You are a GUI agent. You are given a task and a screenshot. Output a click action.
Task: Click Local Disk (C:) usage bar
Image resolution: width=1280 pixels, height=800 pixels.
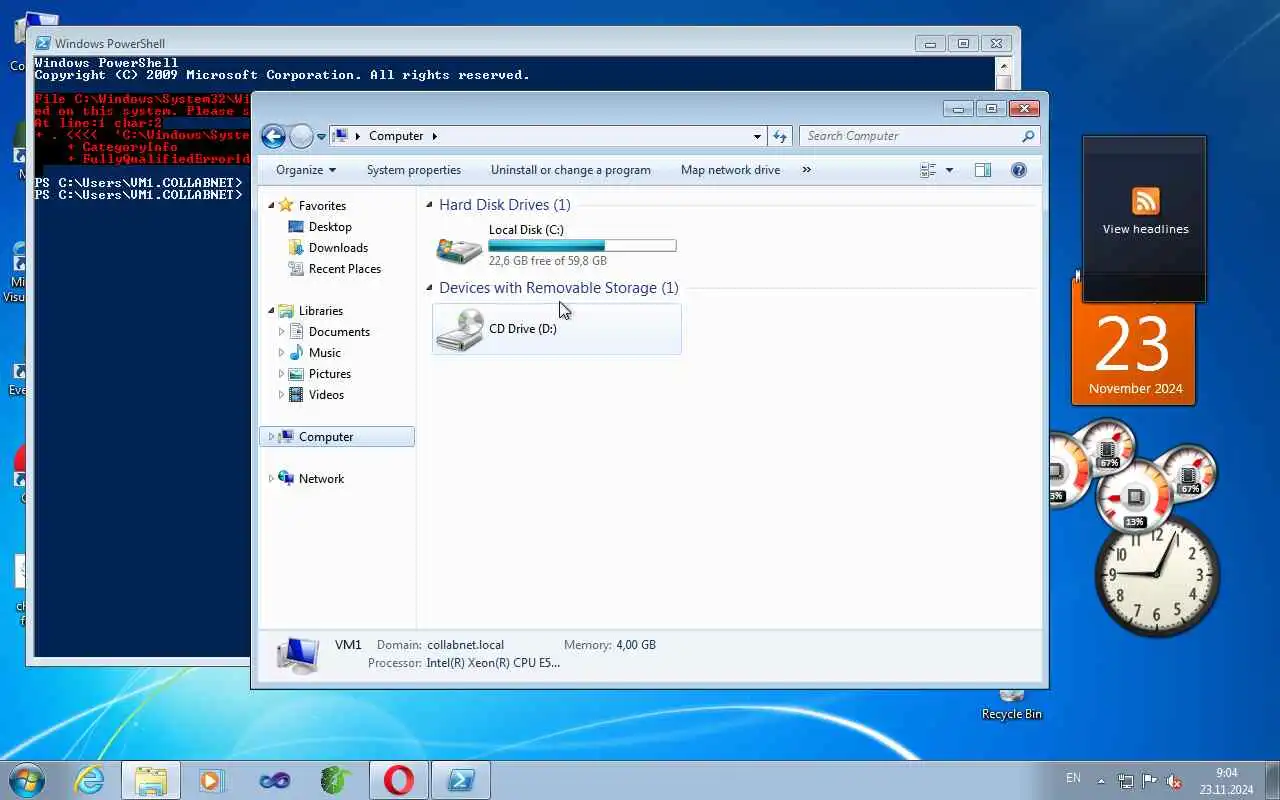click(582, 245)
